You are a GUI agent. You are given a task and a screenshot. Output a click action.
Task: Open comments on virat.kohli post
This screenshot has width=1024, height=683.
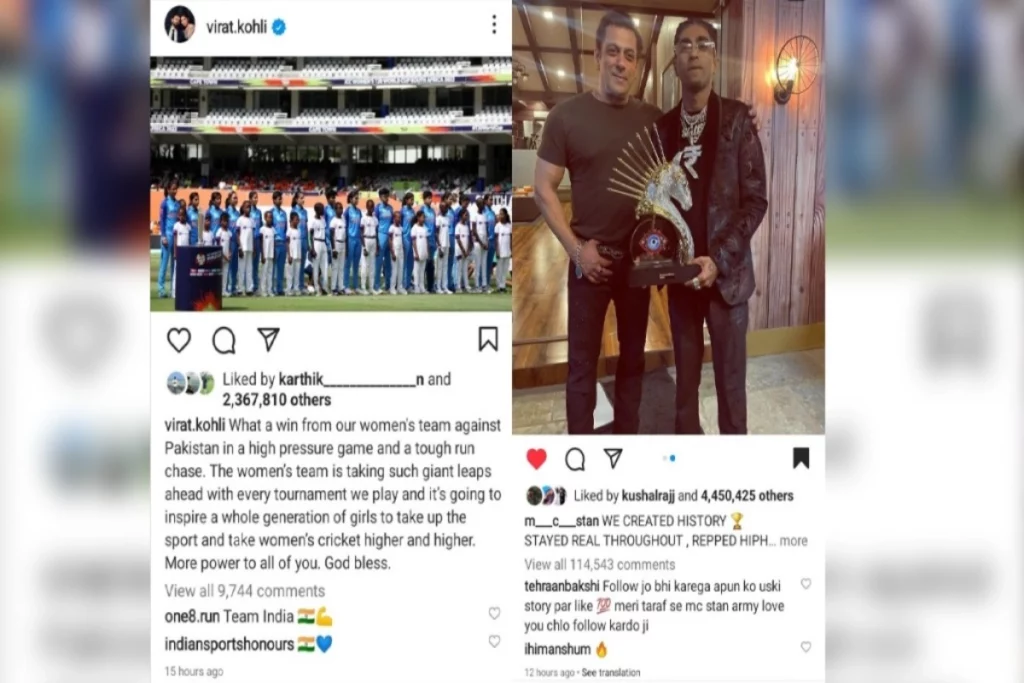pos(223,340)
